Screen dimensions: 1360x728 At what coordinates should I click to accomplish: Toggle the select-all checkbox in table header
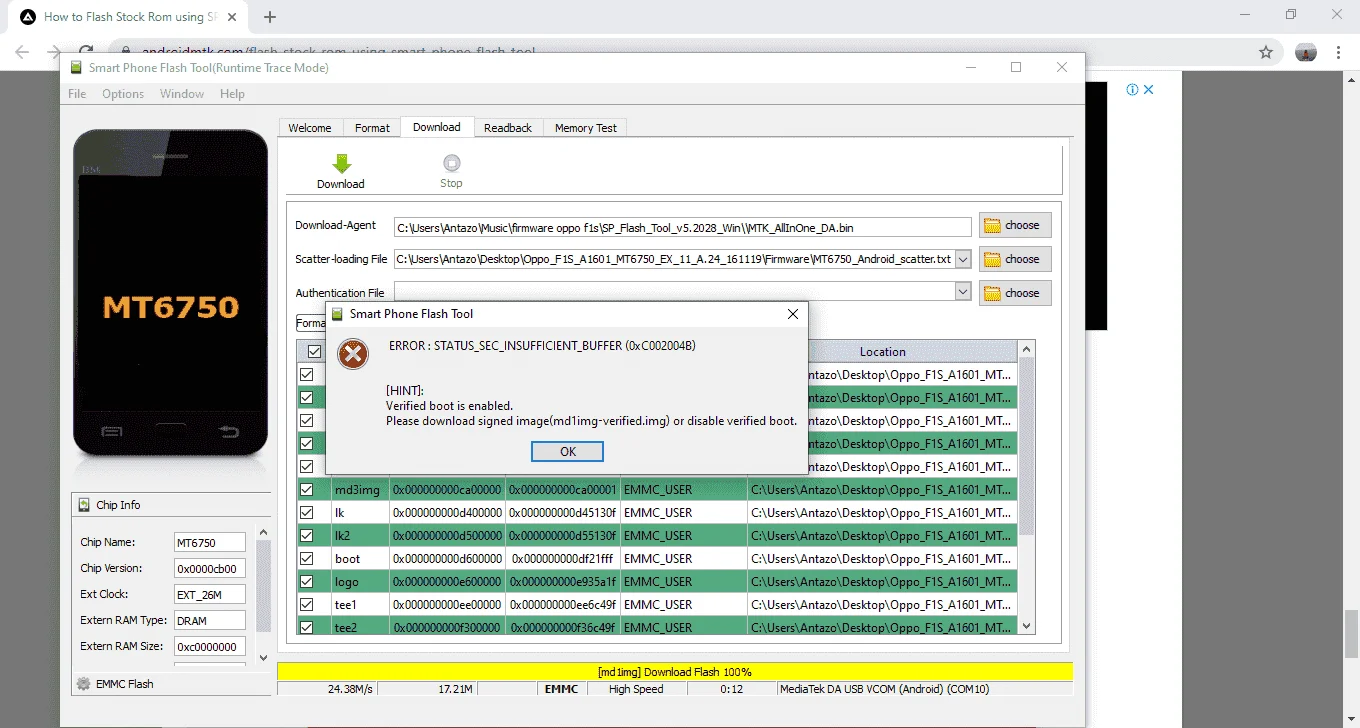(x=314, y=352)
